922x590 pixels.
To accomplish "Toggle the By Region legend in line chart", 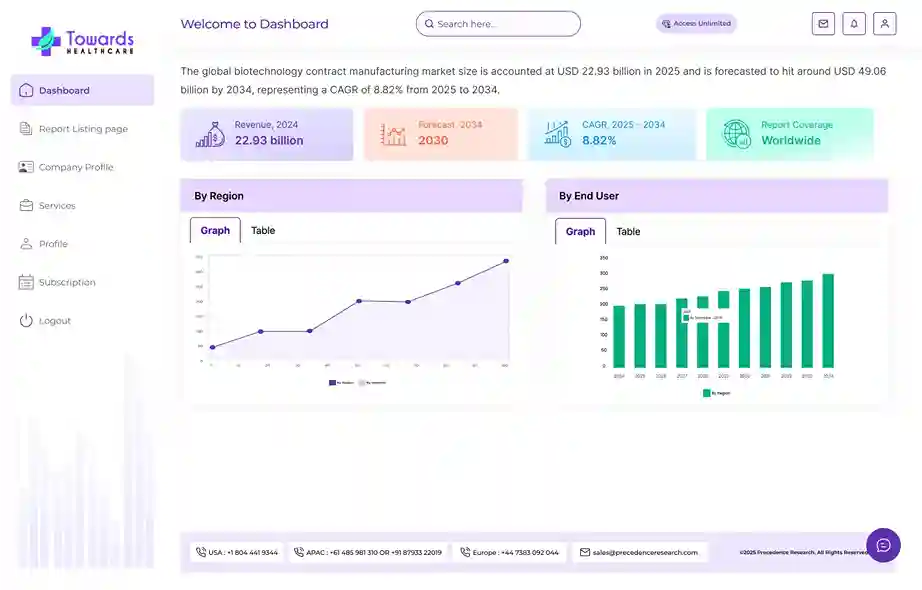I will pyautogui.click(x=341, y=382).
